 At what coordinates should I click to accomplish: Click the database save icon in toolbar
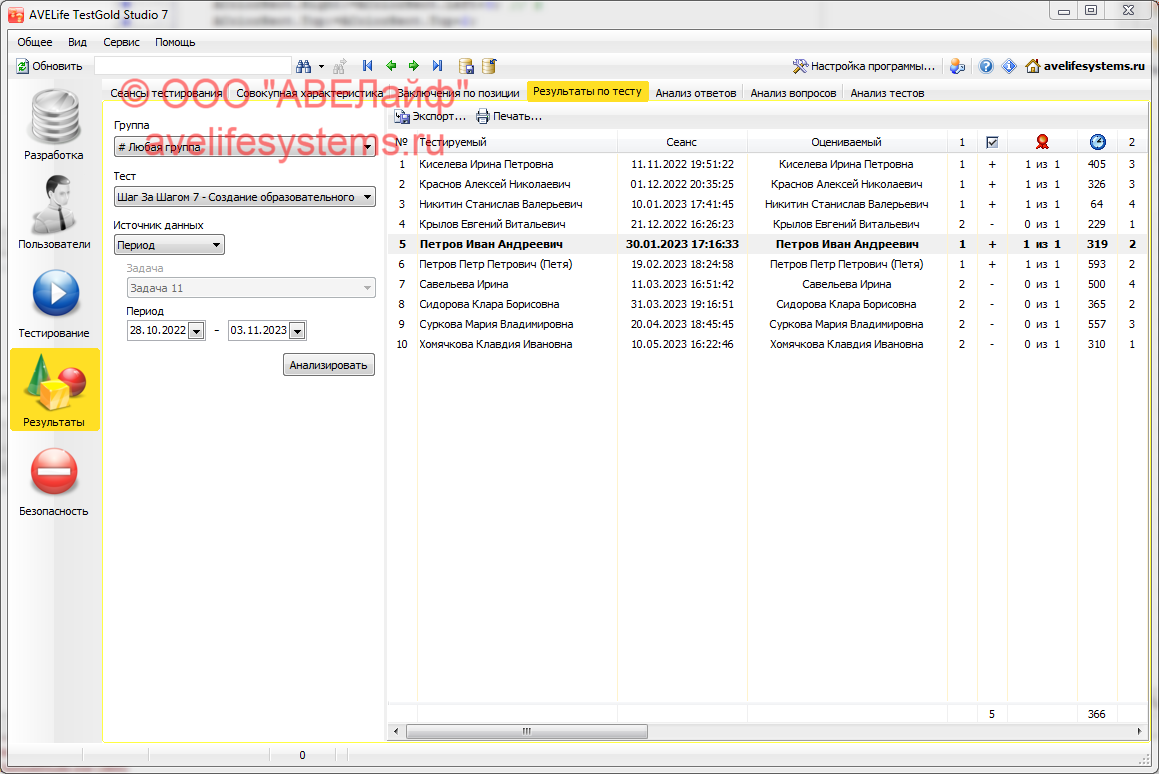click(x=466, y=66)
